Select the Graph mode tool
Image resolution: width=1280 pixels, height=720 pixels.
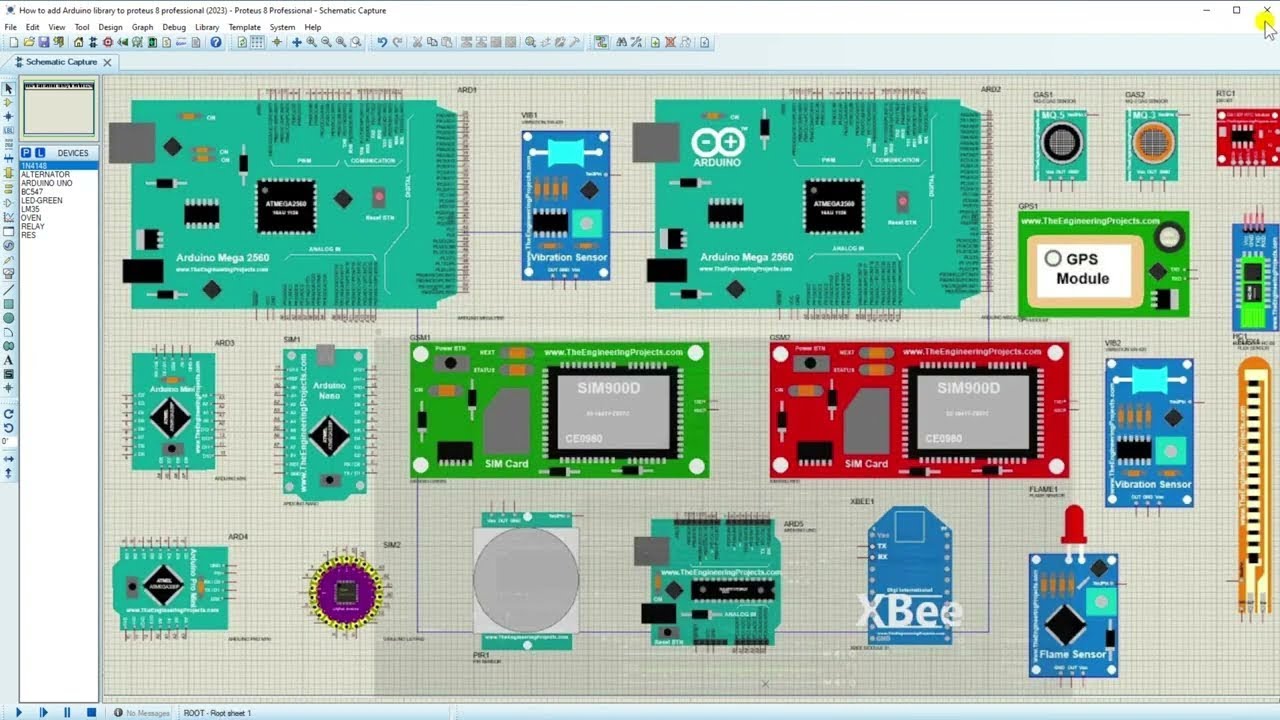pyautogui.click(x=8, y=216)
